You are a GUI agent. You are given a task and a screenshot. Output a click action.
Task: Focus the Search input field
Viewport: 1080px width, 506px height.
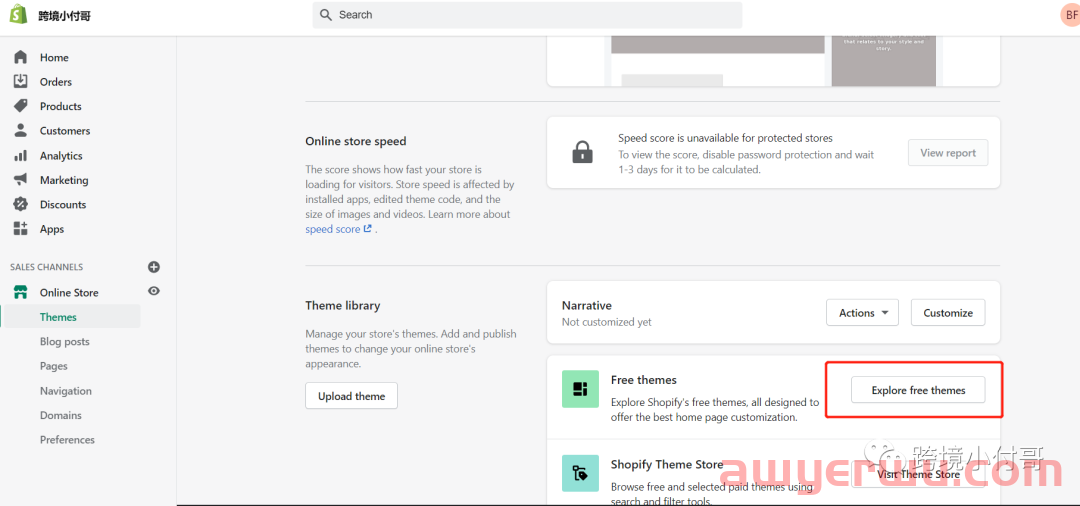pos(528,14)
